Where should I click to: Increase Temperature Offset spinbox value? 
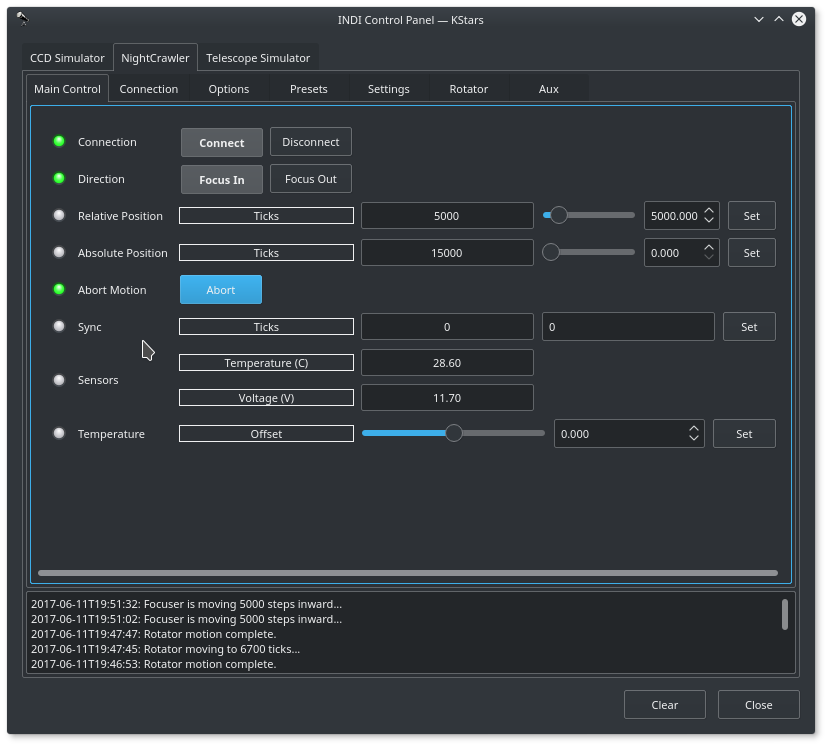[x=694, y=428]
